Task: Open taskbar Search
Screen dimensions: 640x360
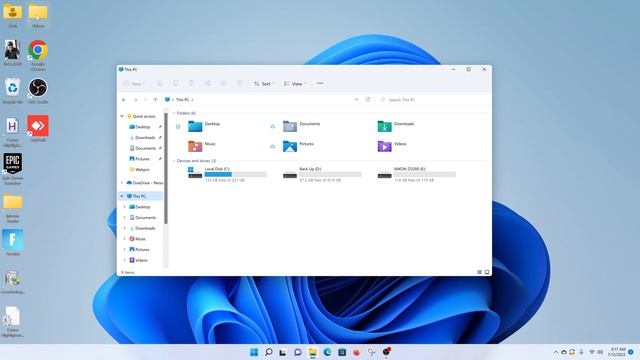Action: click(x=269, y=352)
